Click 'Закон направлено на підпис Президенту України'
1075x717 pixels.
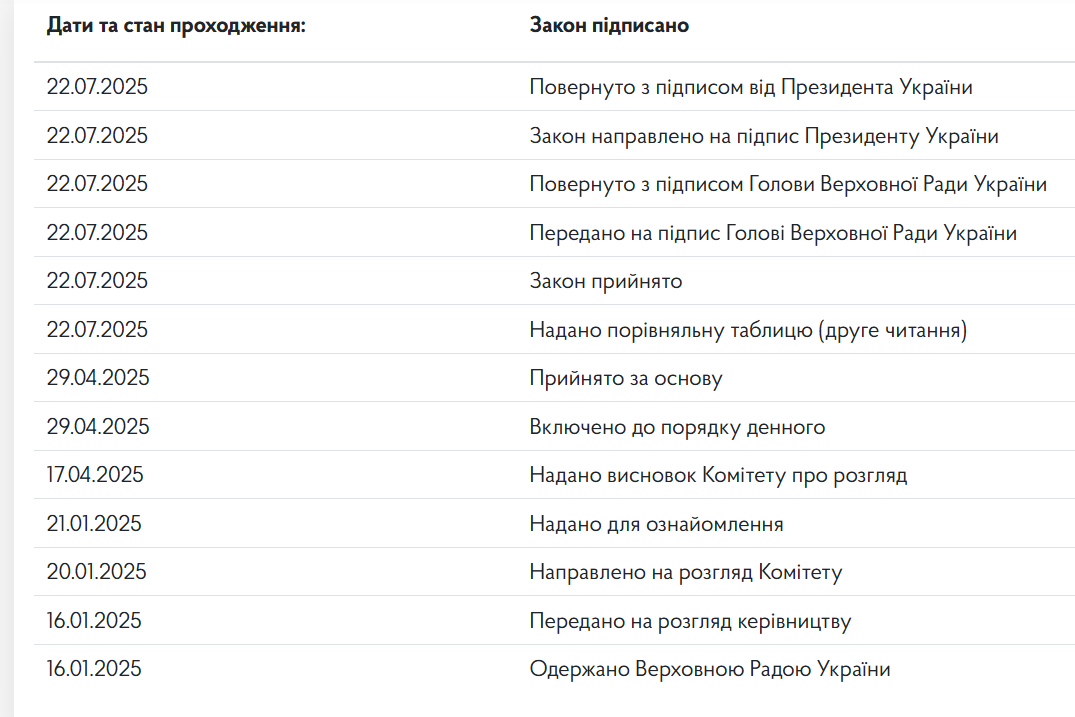[x=764, y=136]
